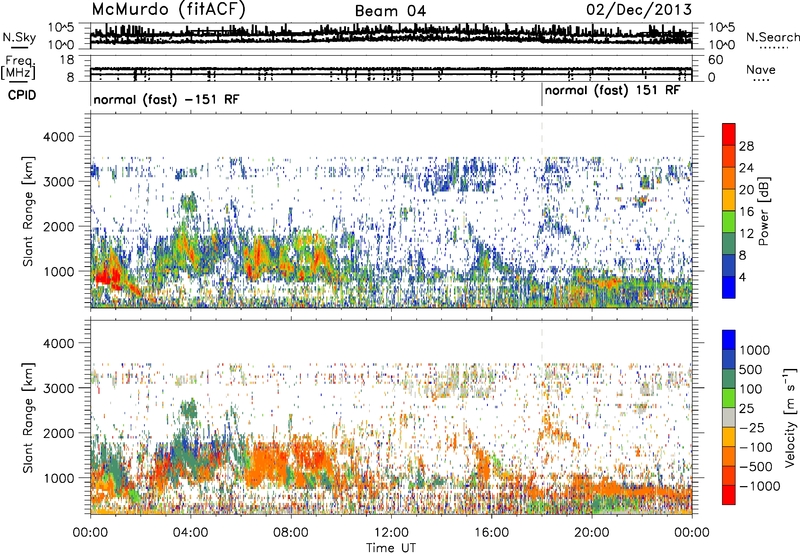Click the 16 label on Power colorbar

tap(746, 212)
